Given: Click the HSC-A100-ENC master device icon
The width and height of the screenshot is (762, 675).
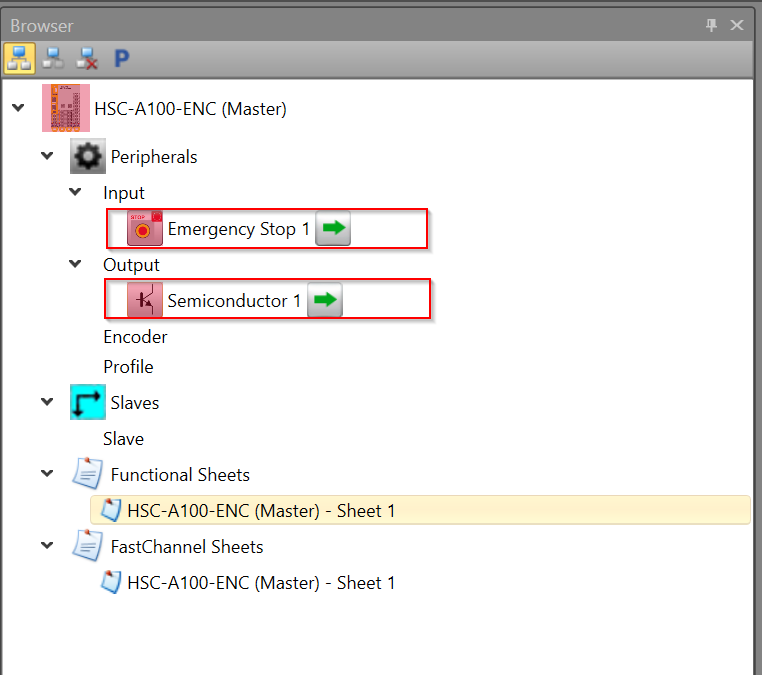Looking at the screenshot, I should [66, 108].
